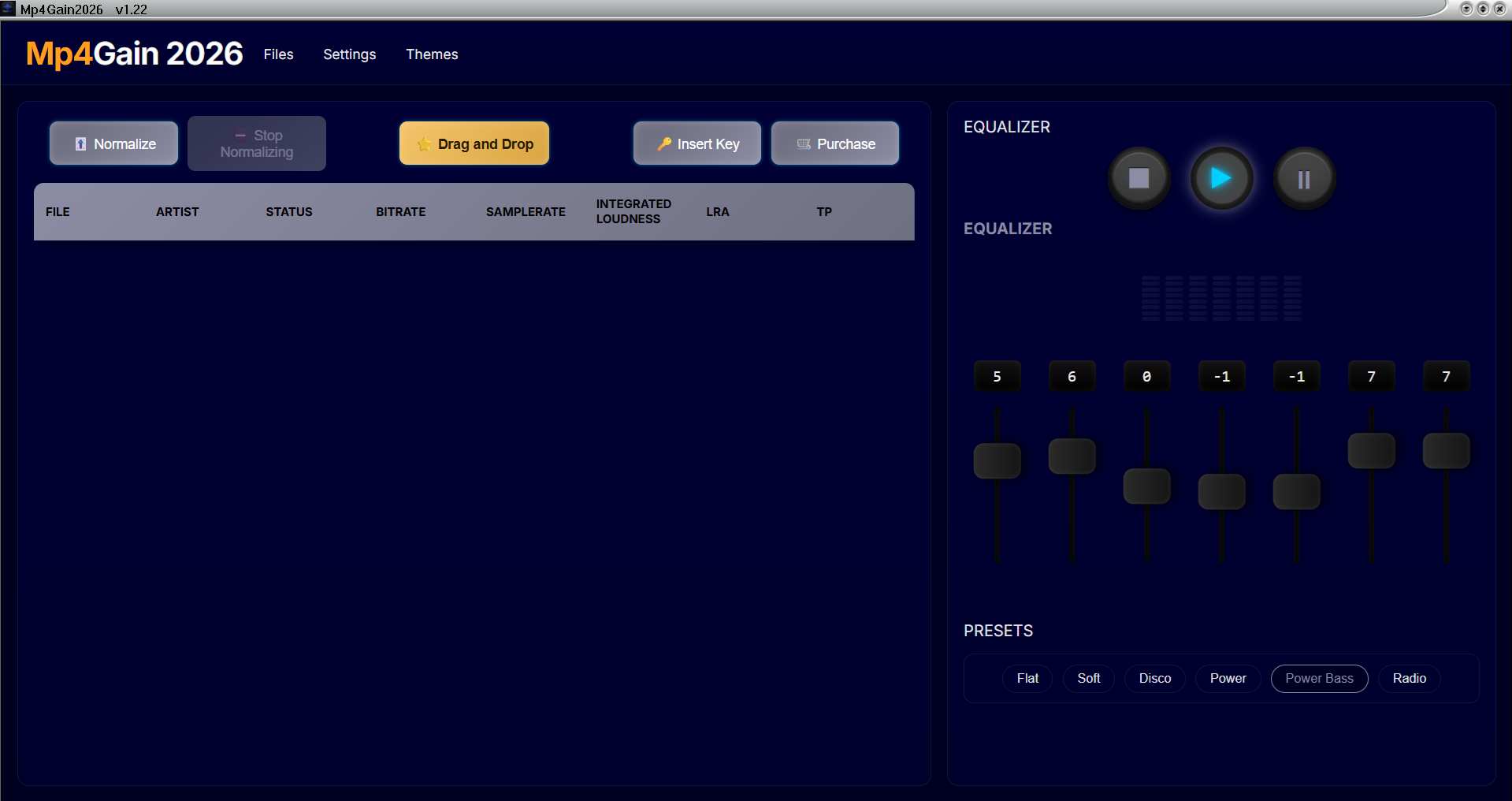Select the Disco equalizer preset

[1155, 679]
